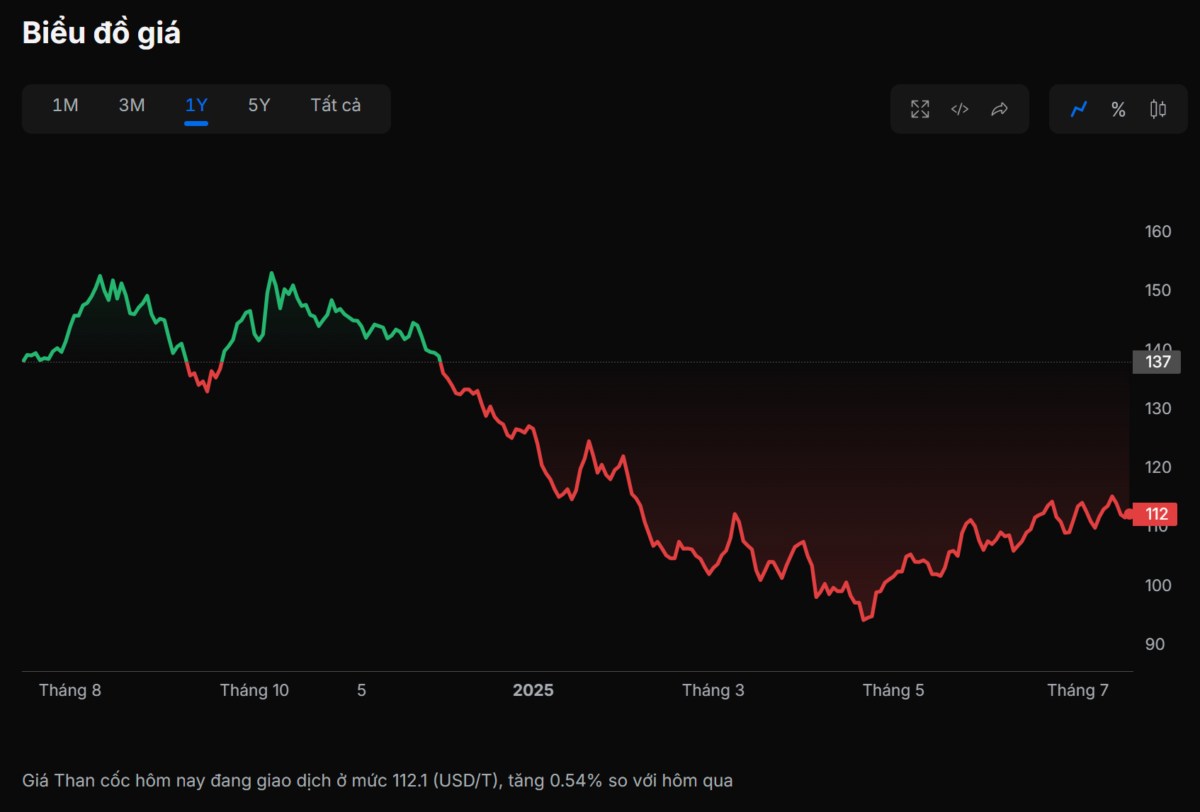Select the 1M time range

tap(65, 105)
